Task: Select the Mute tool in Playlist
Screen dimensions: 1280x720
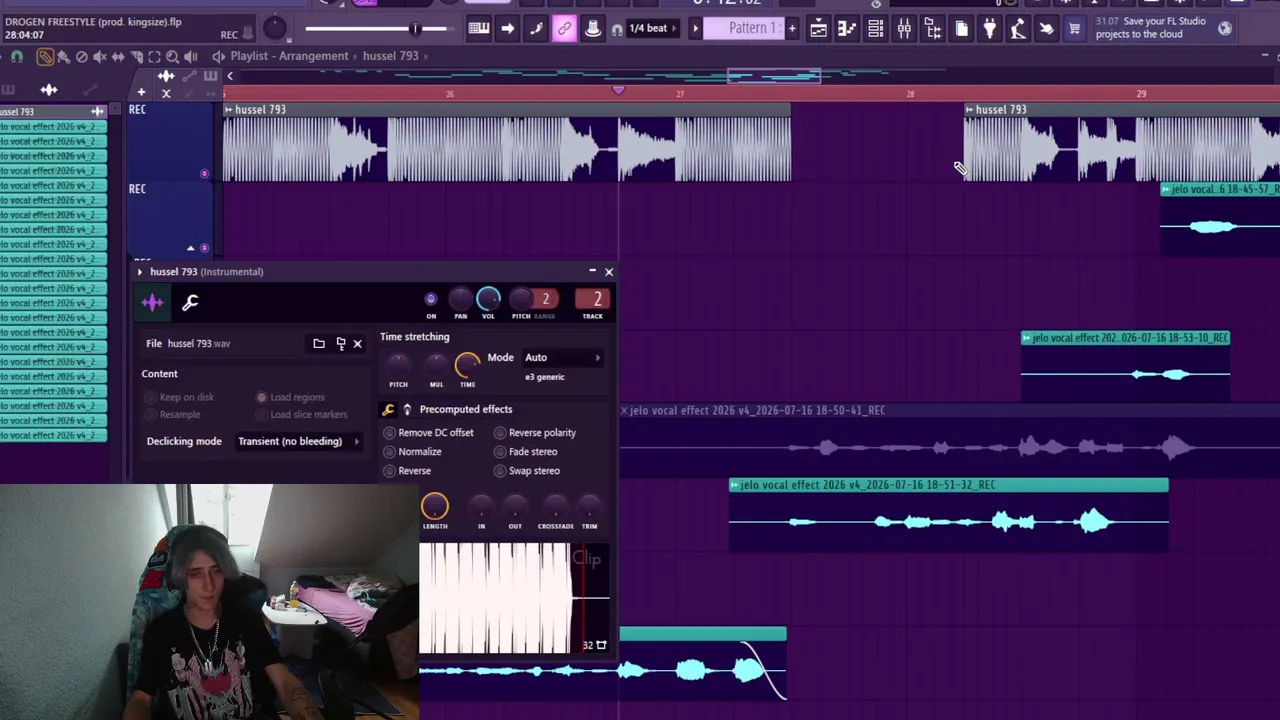Action: tap(100, 57)
